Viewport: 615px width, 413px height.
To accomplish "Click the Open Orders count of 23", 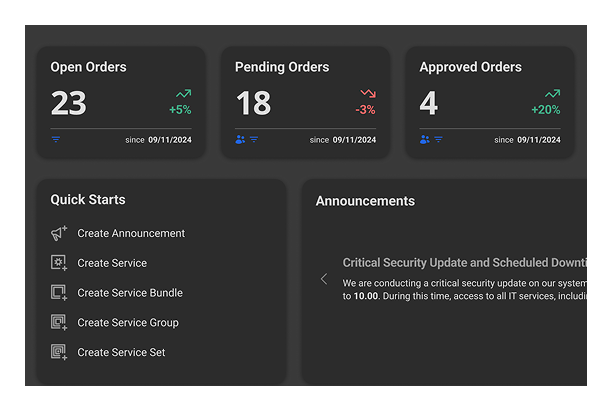I will coord(69,103).
